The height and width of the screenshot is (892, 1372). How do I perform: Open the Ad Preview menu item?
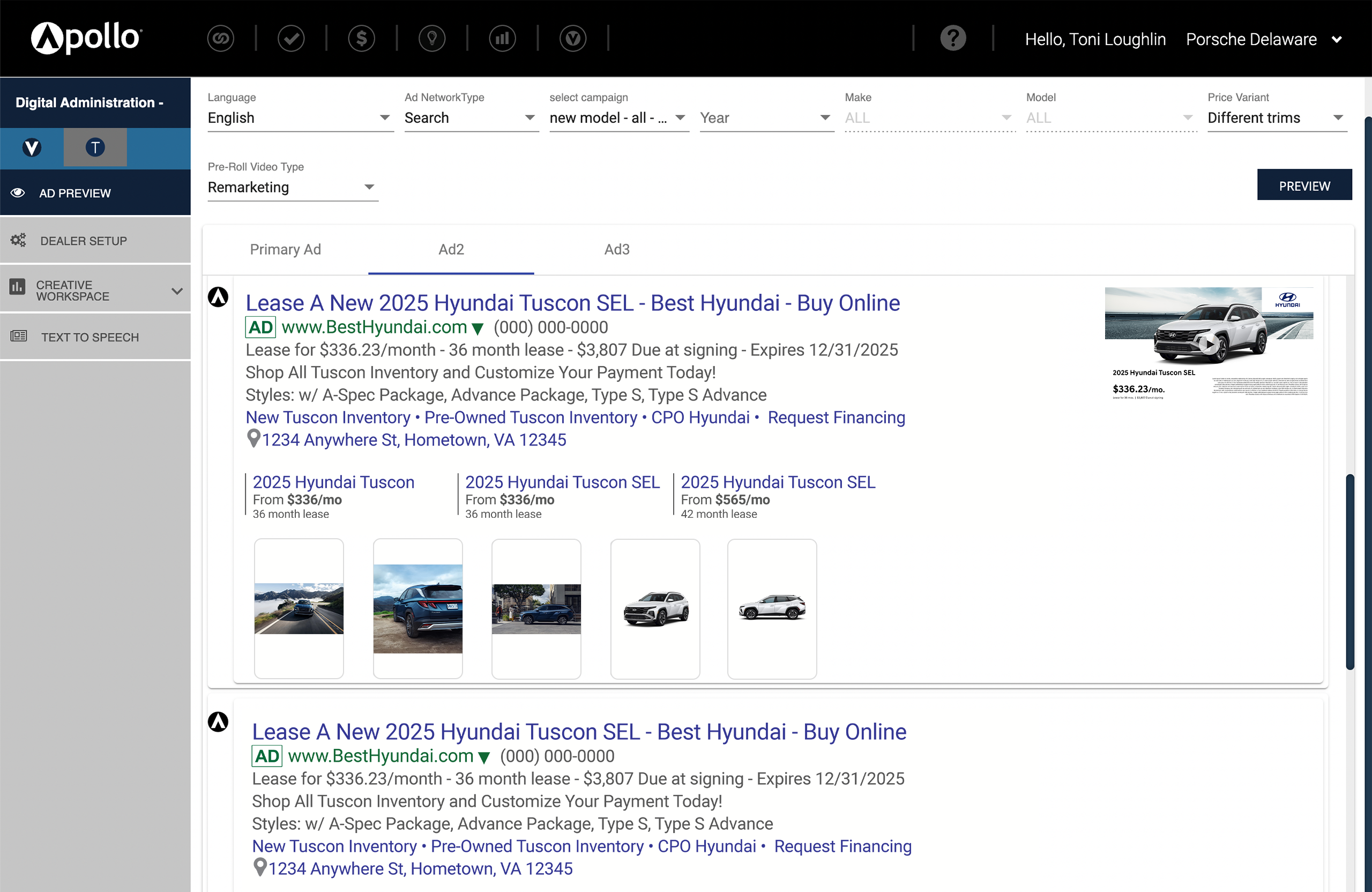(x=95, y=192)
